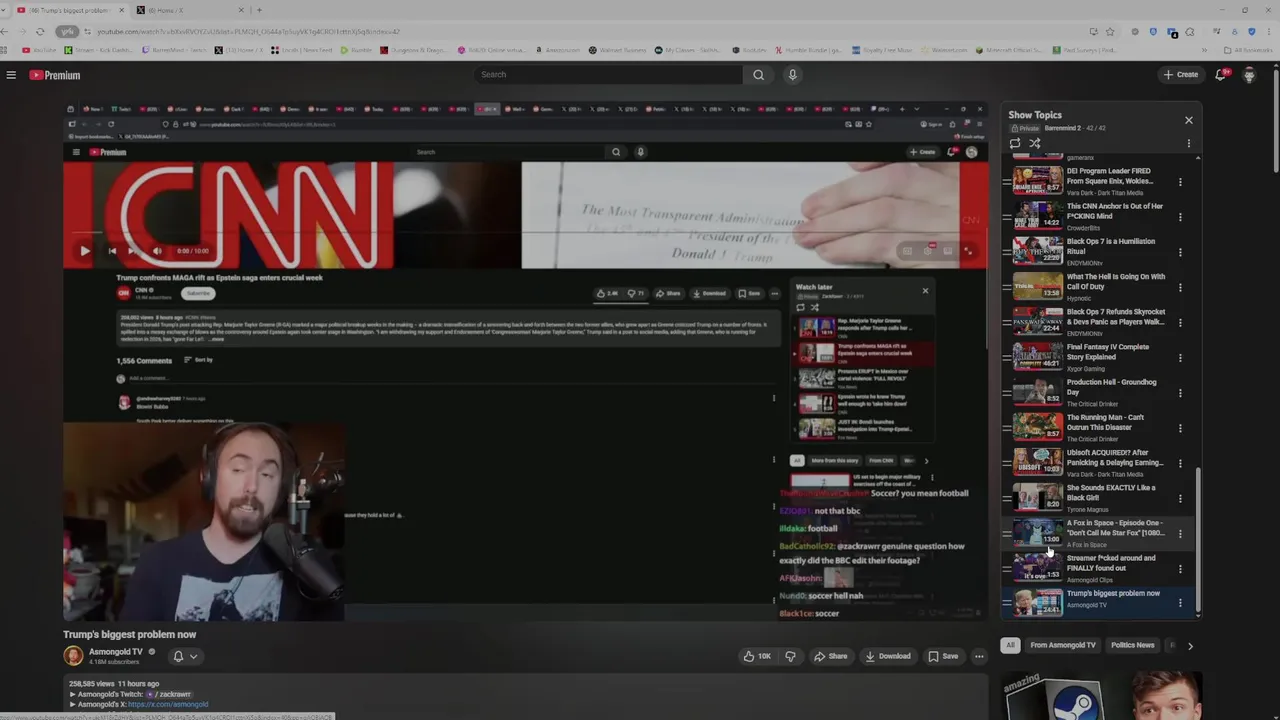Screen dimensions: 1280x720
Task: Open the x.com/asmongold description link
Action: [168, 704]
